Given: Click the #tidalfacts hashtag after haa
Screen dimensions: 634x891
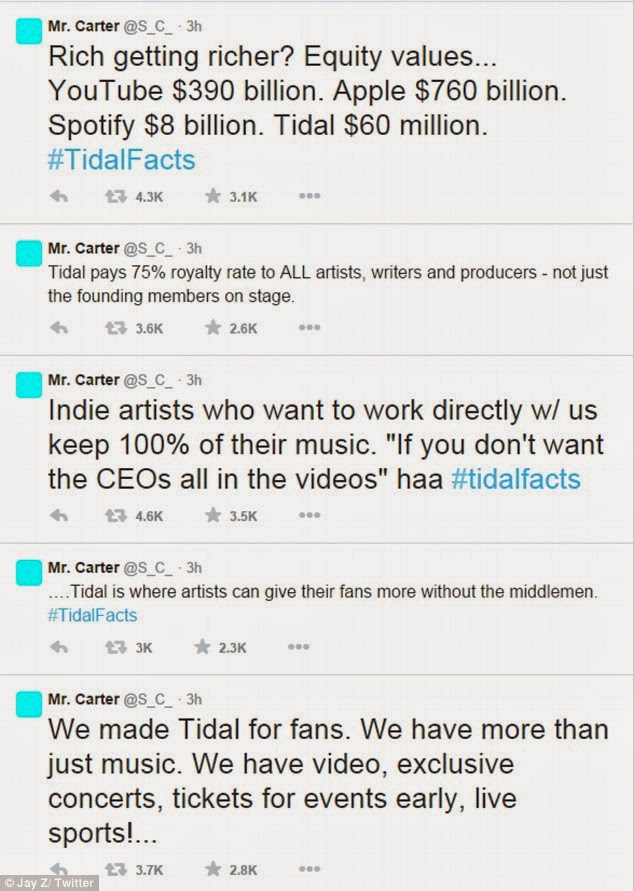Looking at the screenshot, I should [x=516, y=479].
